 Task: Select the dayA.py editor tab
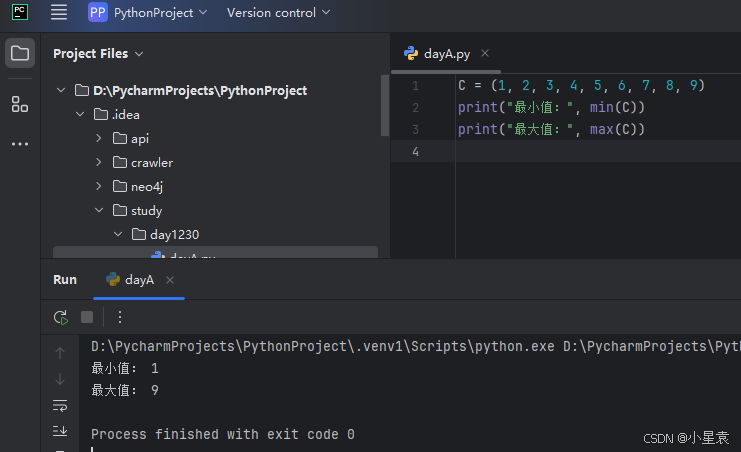pos(437,54)
